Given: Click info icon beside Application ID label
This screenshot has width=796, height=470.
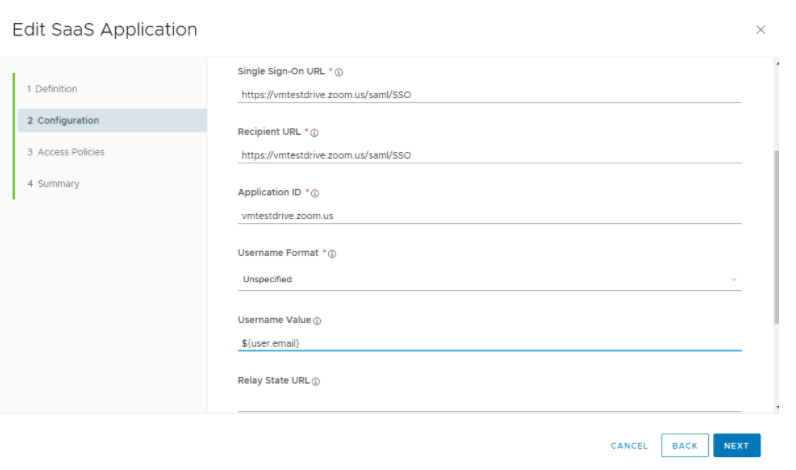Looking at the screenshot, I should point(315,193).
